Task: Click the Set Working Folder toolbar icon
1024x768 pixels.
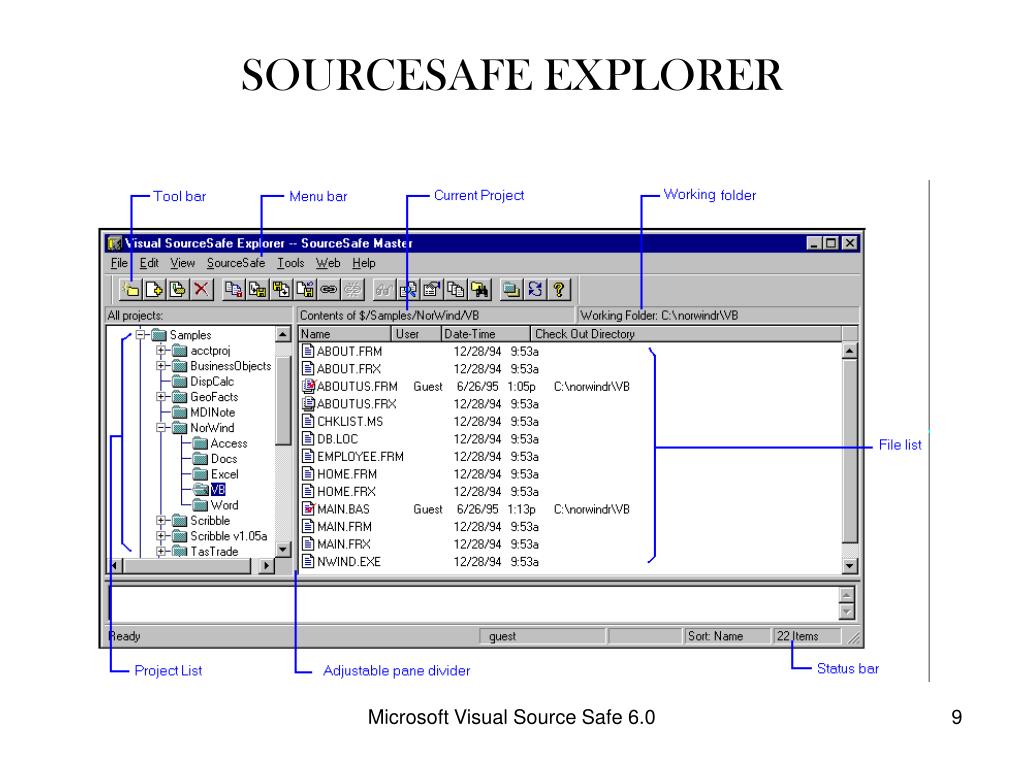Action: [x=511, y=289]
